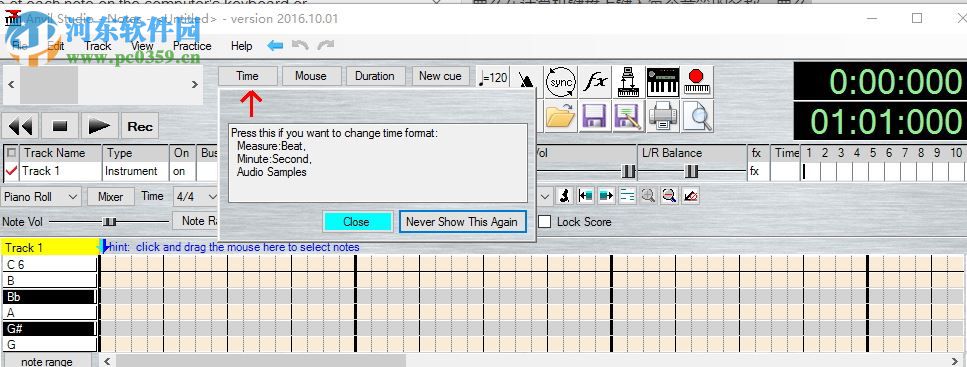Toggle the red check mark for Track 1

(11, 171)
